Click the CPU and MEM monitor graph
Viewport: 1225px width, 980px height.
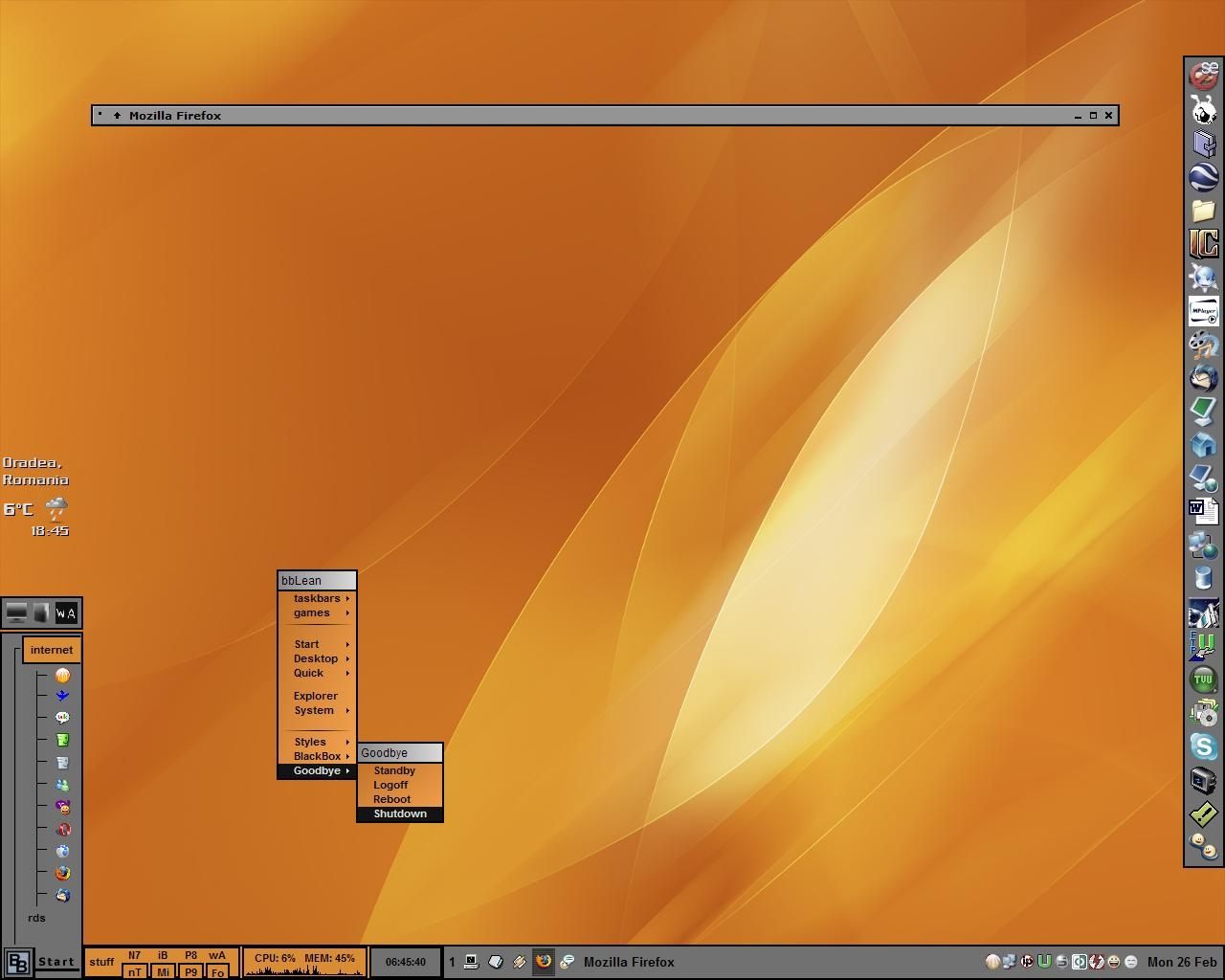(304, 962)
